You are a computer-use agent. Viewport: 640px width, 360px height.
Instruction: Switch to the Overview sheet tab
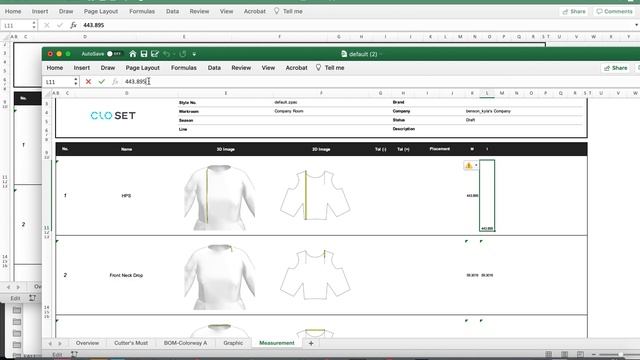[x=87, y=343]
